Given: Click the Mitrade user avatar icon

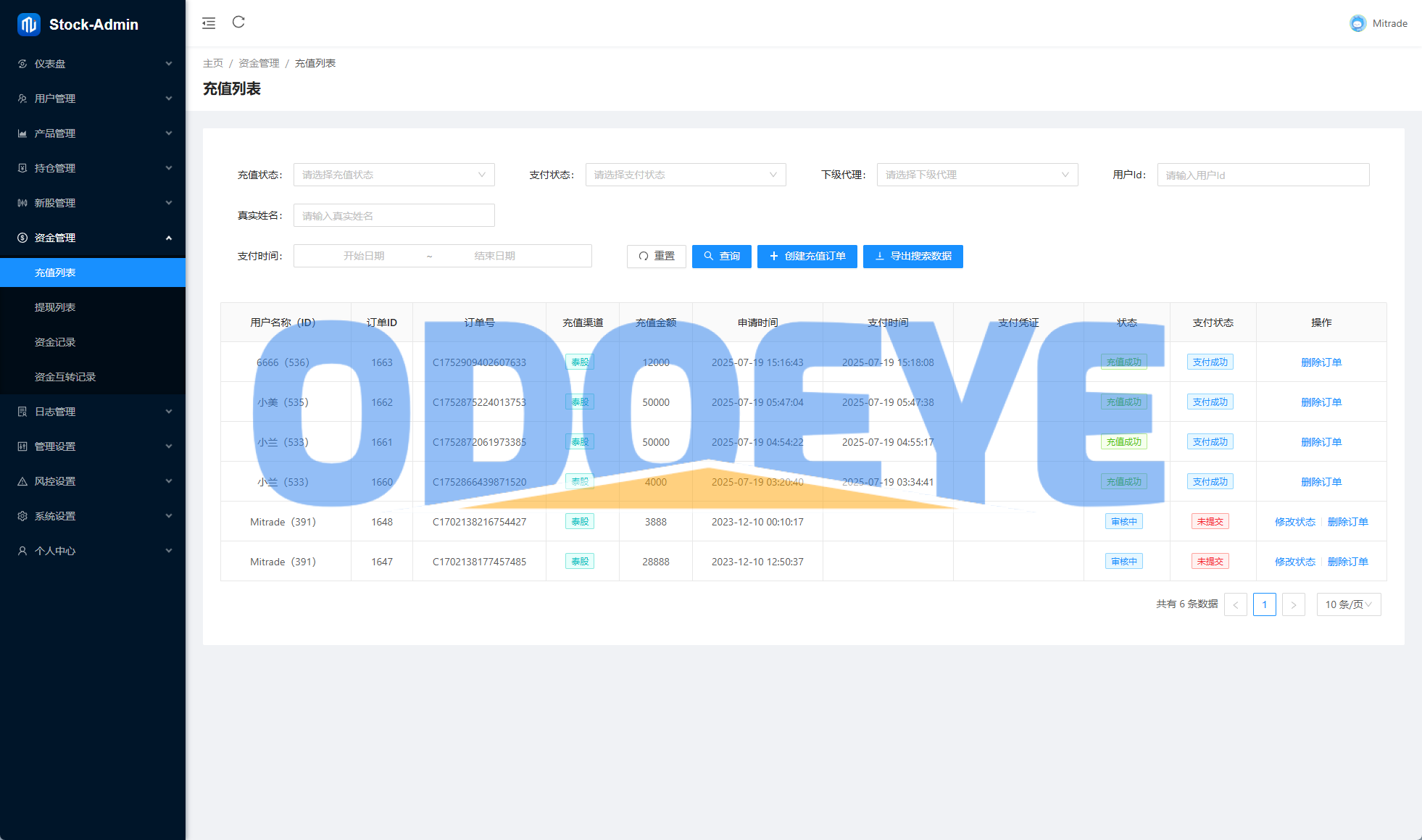Looking at the screenshot, I should tap(1357, 23).
